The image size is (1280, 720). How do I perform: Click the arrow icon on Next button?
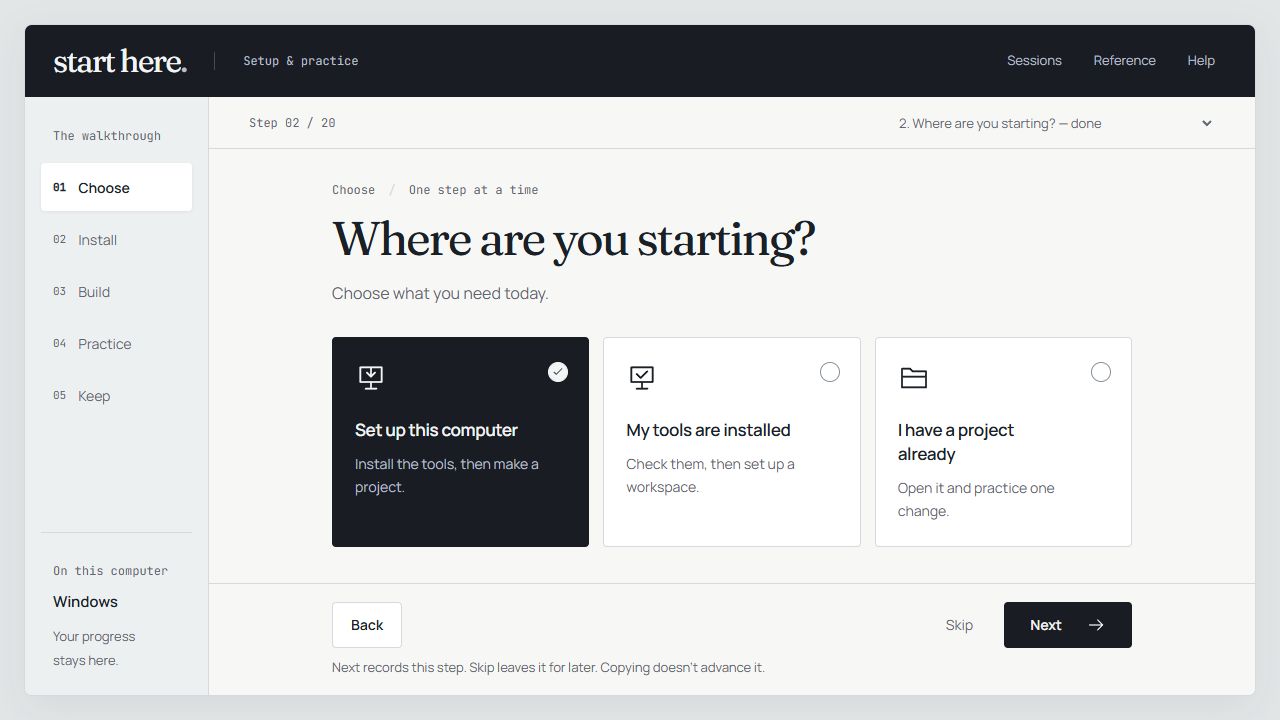pos(1096,625)
